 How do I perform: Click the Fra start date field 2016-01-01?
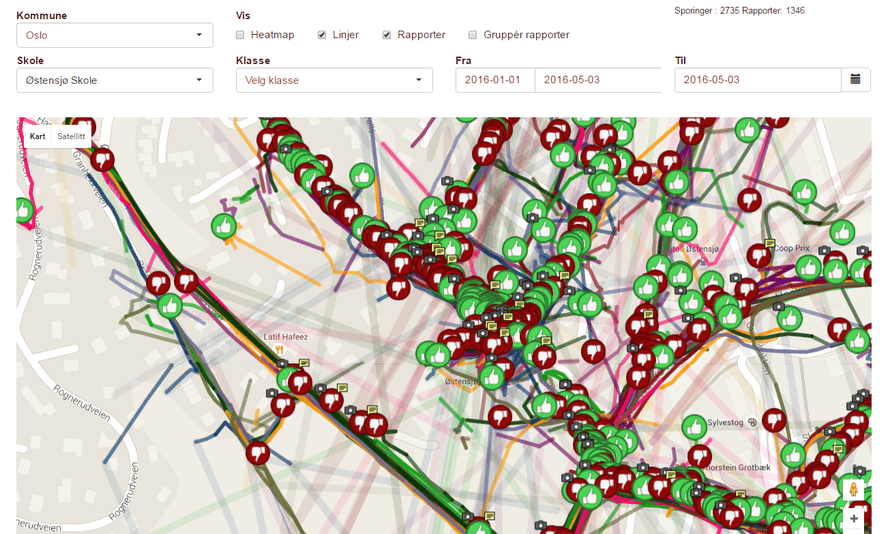[495, 80]
